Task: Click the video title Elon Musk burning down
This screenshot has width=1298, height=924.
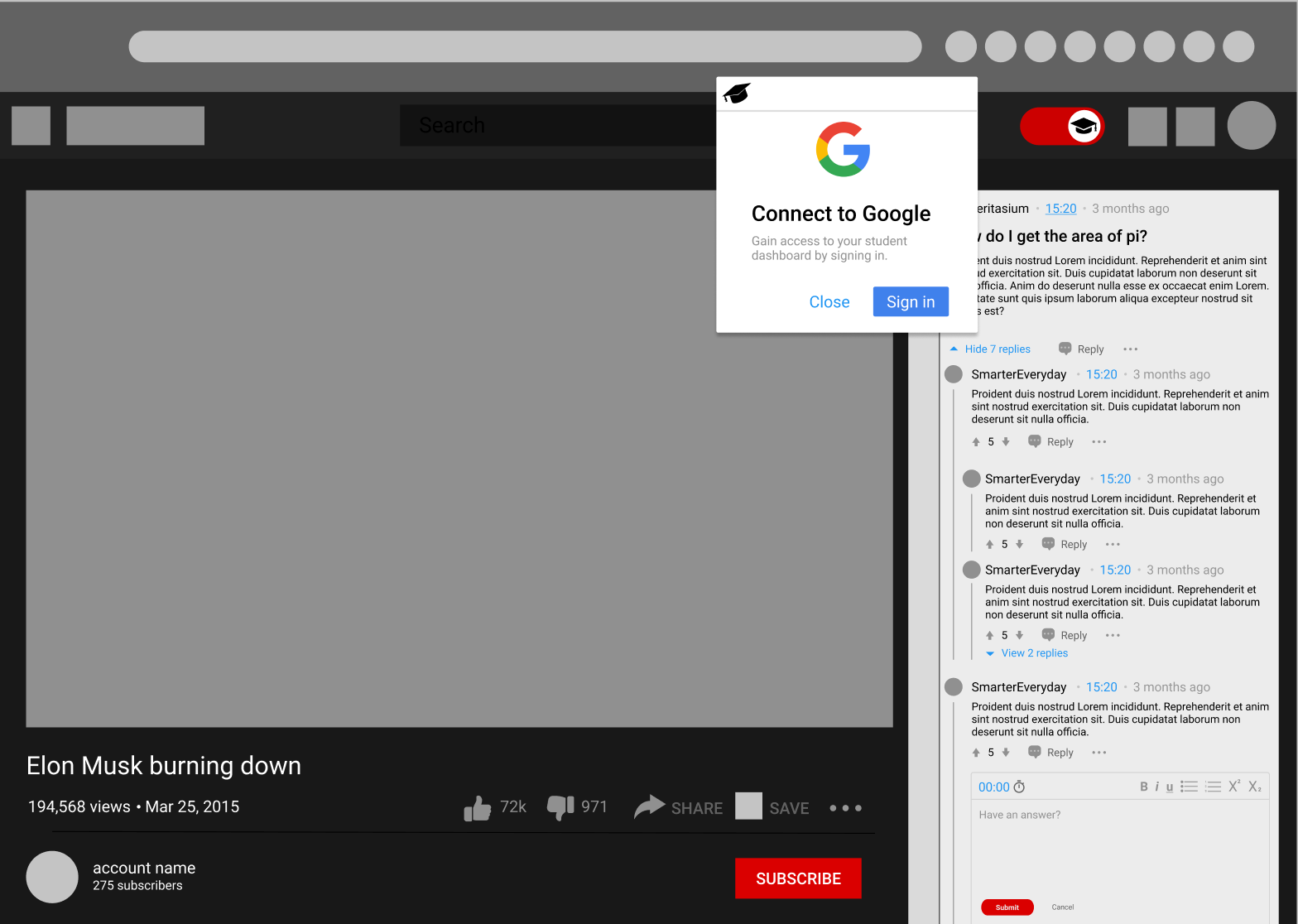Action: [164, 766]
